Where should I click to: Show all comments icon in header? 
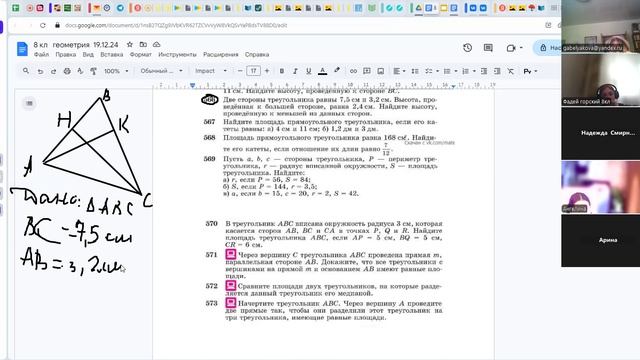pyautogui.click(x=488, y=48)
